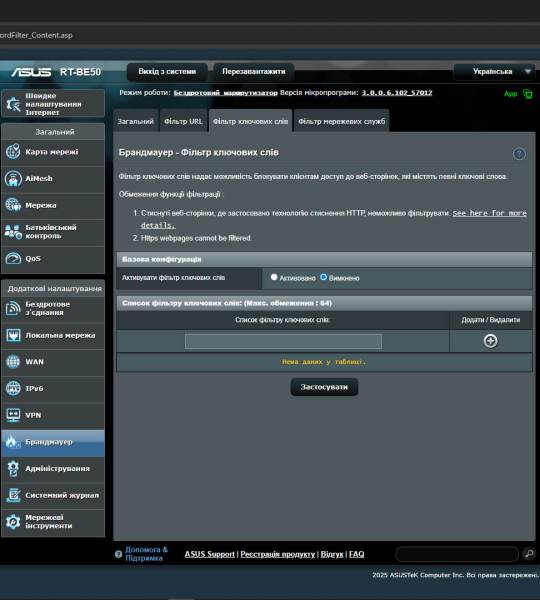Add keyword with the plus icon
This screenshot has height=600, width=540.
[490, 341]
